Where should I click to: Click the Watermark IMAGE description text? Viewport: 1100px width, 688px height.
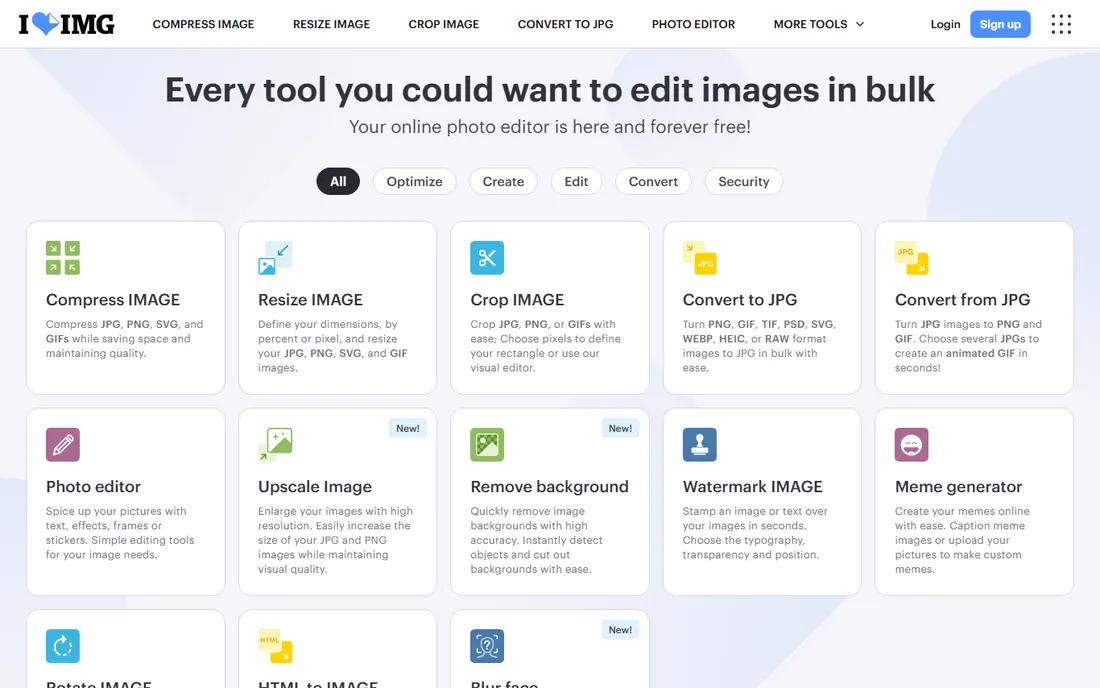coord(755,533)
